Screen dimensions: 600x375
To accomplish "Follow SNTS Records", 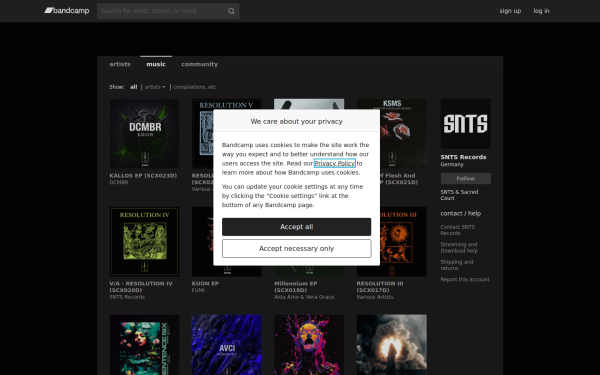I will click(465, 178).
